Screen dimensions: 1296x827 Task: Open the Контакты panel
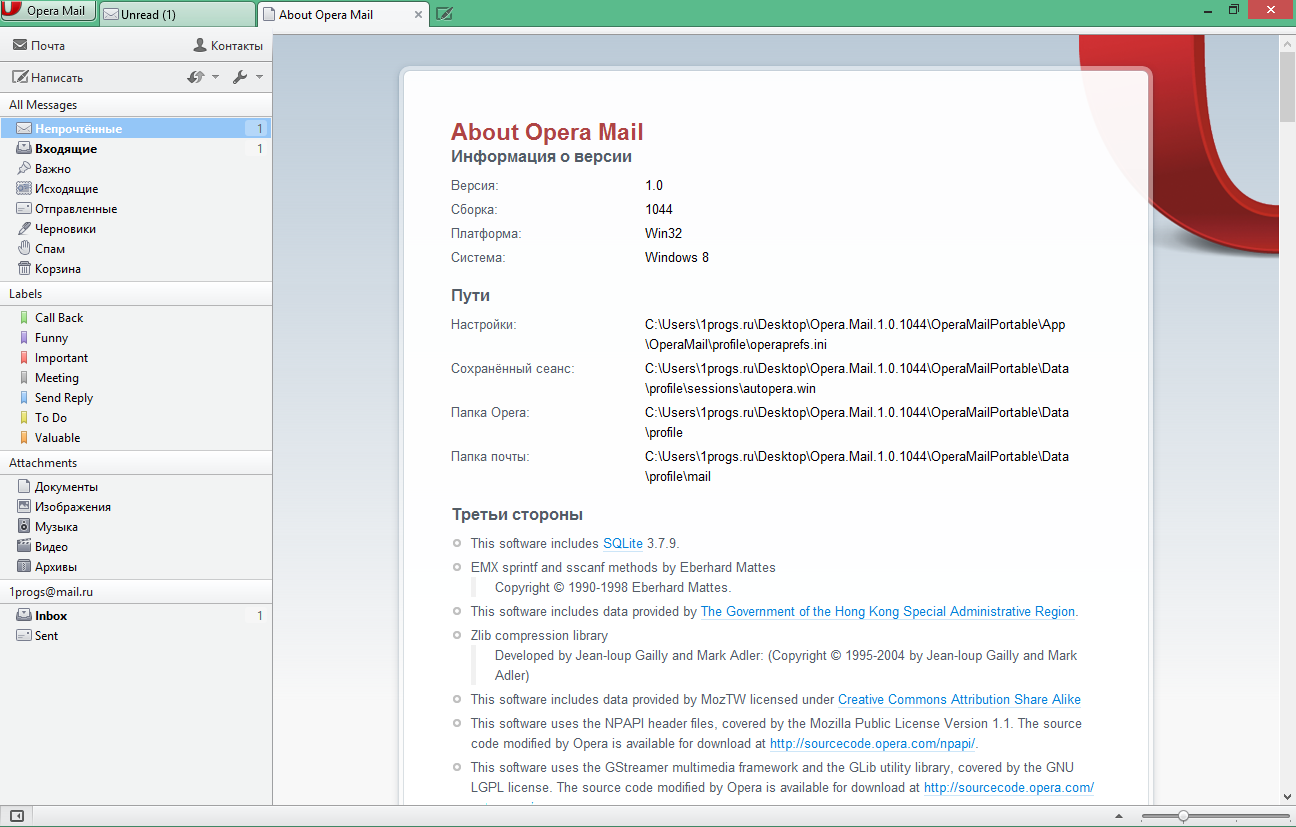coord(227,45)
